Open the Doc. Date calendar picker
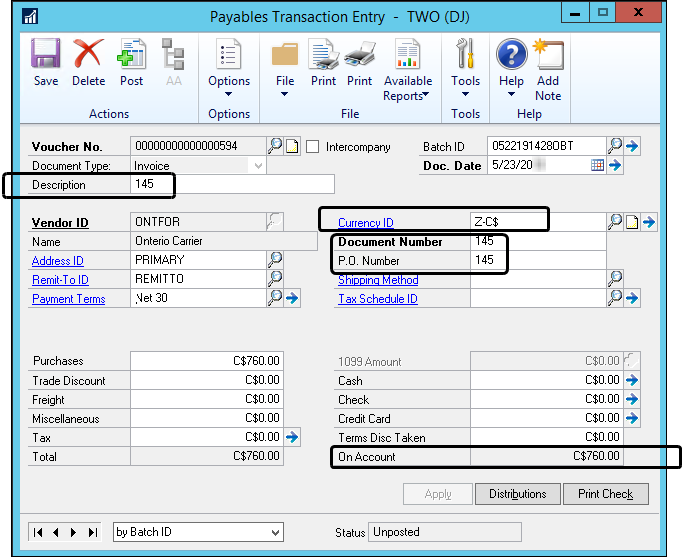 click(x=597, y=166)
